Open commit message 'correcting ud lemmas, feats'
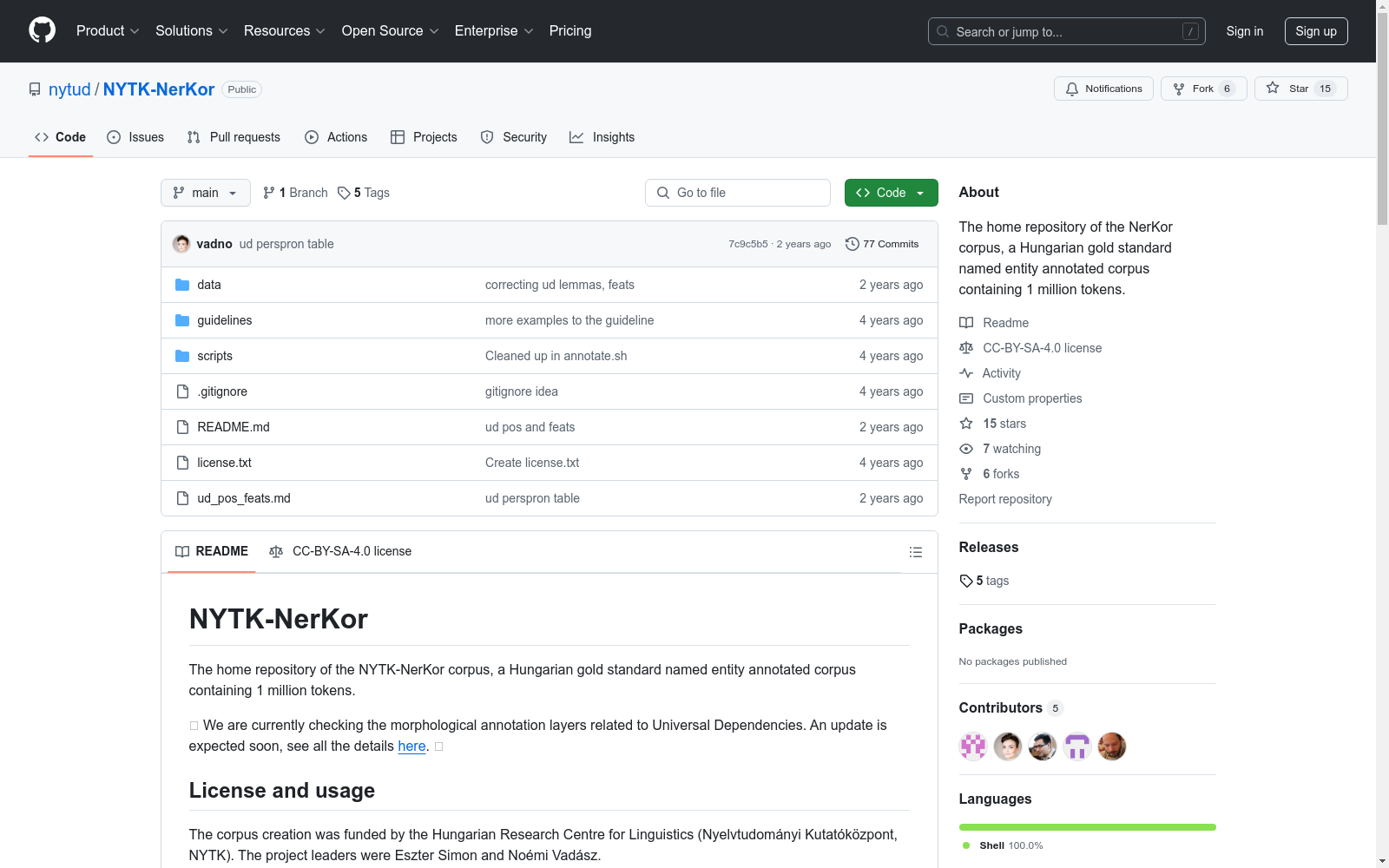1389x868 pixels. coord(560,285)
